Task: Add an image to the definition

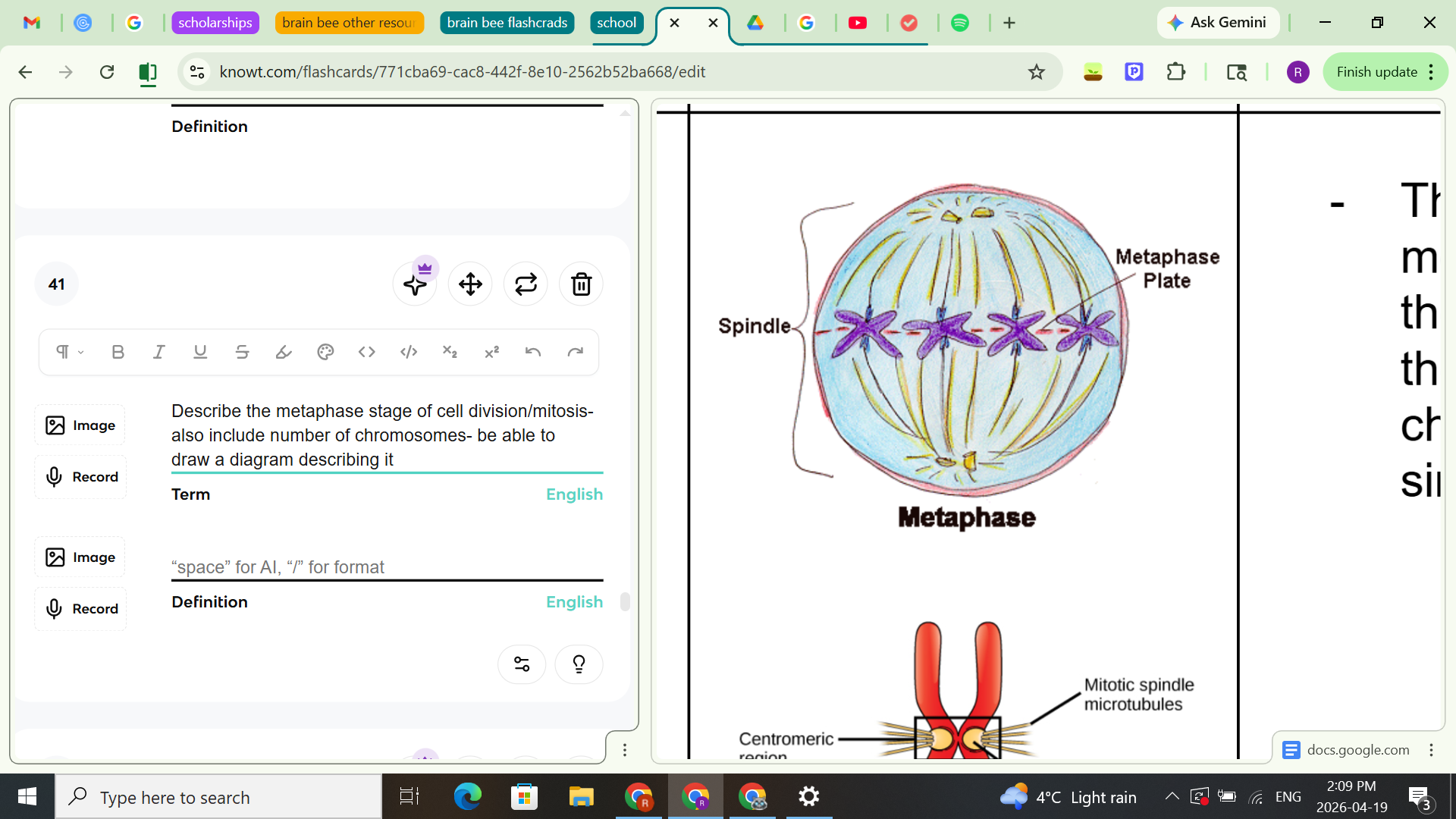Action: tap(80, 557)
